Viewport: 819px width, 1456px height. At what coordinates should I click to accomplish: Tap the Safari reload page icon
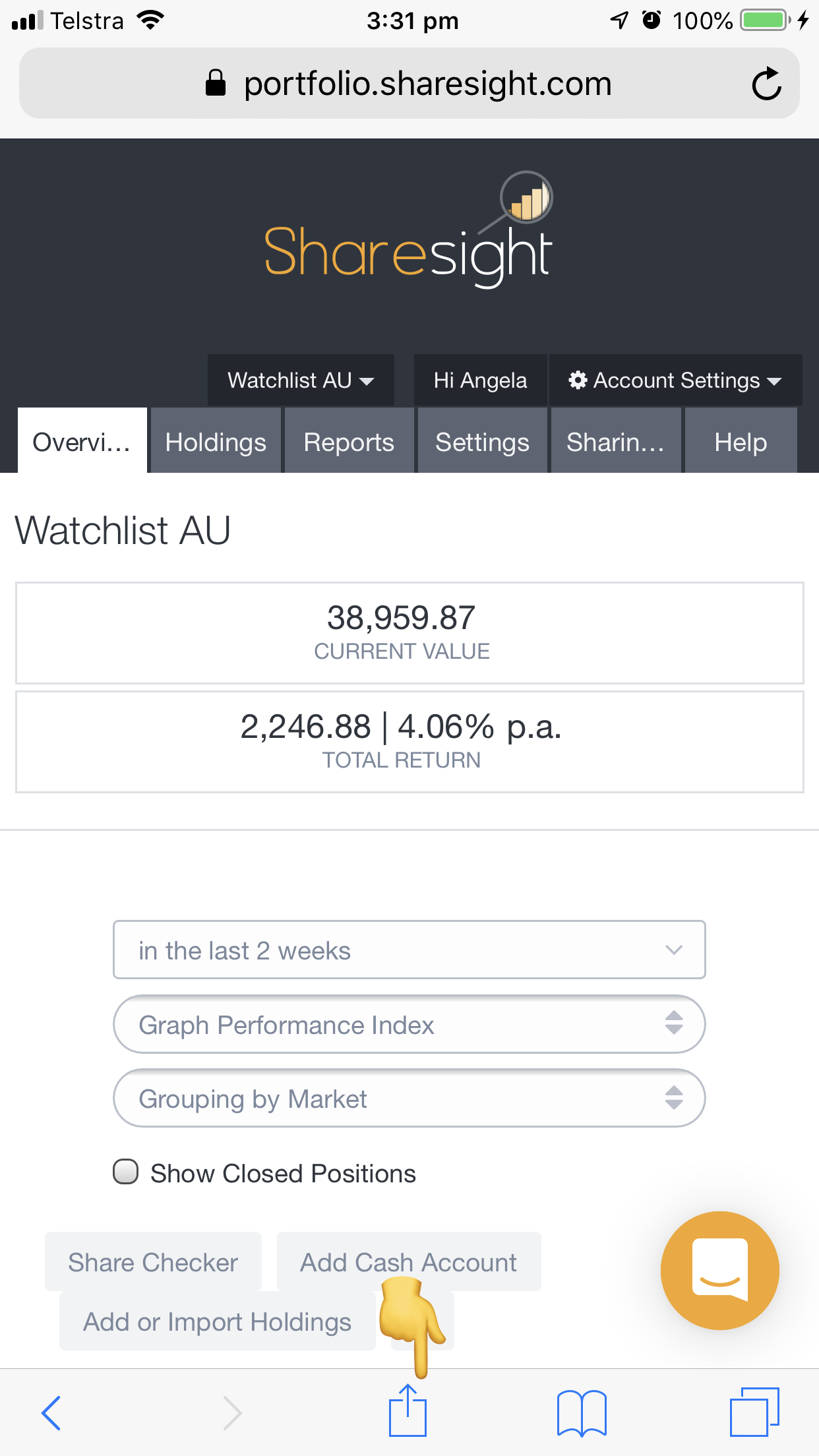coord(766,84)
